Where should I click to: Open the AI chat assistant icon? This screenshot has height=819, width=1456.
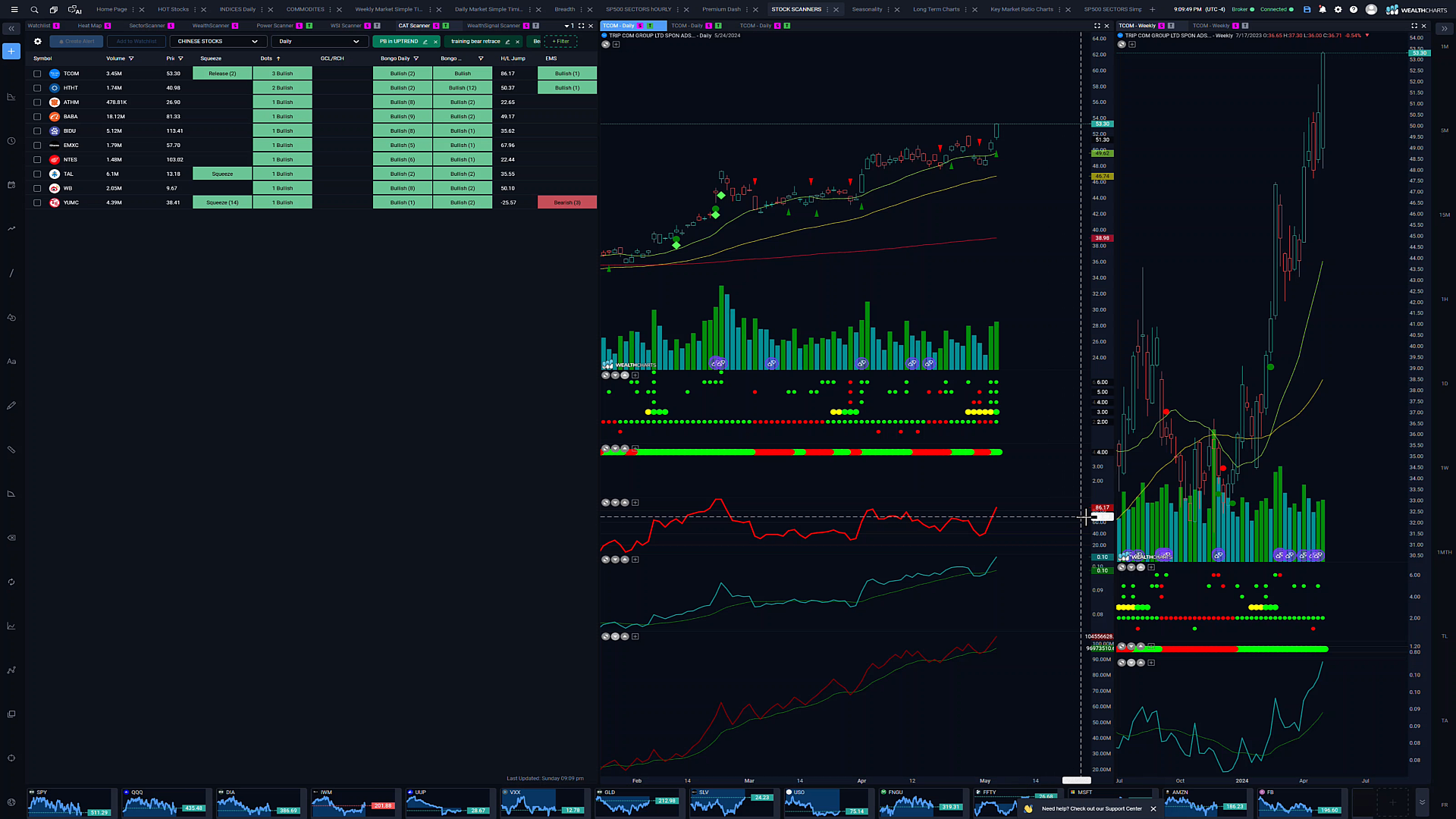coord(75,10)
